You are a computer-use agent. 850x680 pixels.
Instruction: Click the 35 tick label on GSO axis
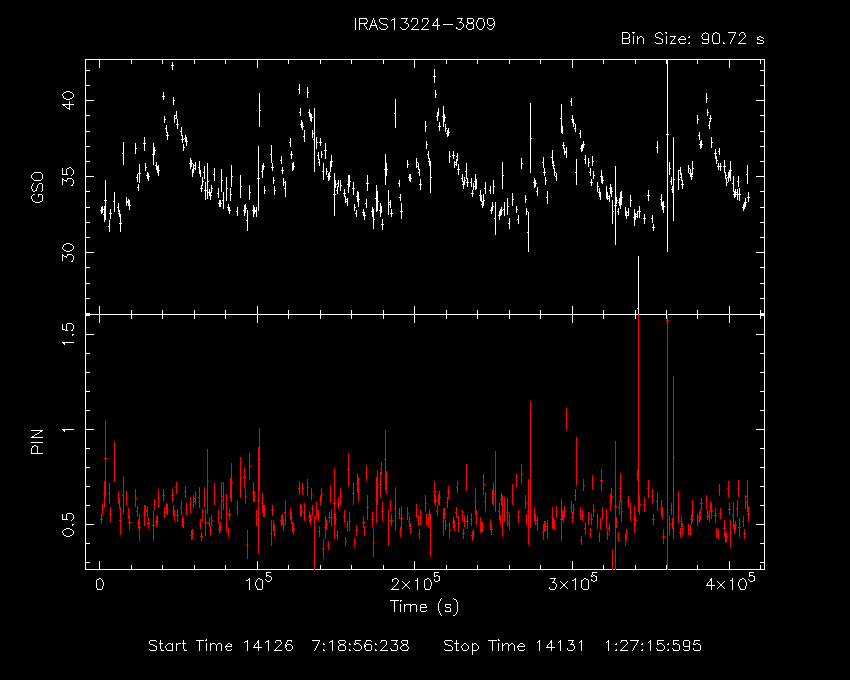(69, 176)
